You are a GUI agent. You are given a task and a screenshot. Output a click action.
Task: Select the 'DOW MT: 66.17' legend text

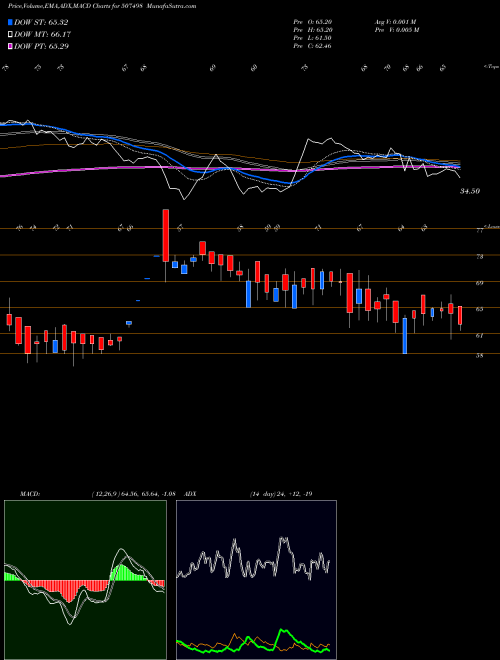pos(43,35)
